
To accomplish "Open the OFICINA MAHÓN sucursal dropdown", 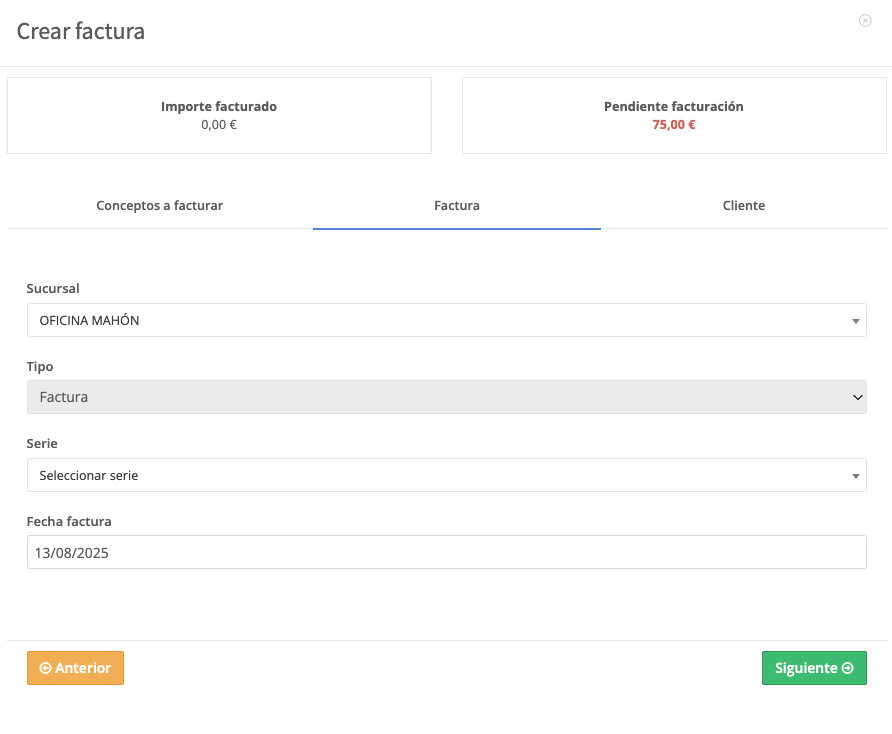I will click(447, 320).
